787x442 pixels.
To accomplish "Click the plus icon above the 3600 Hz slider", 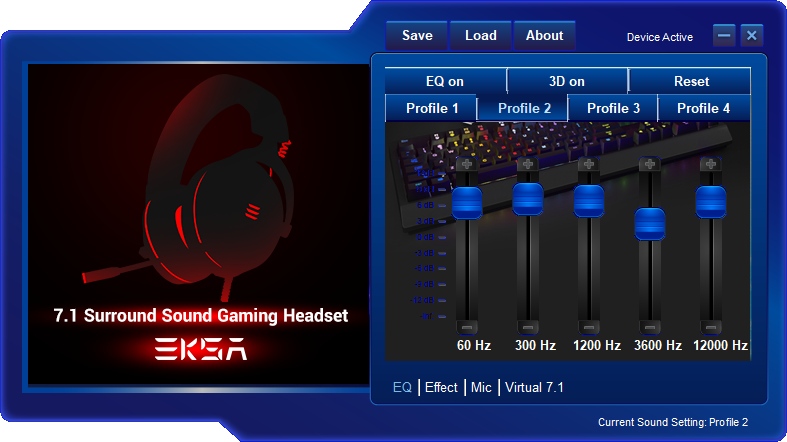I will click(649, 164).
